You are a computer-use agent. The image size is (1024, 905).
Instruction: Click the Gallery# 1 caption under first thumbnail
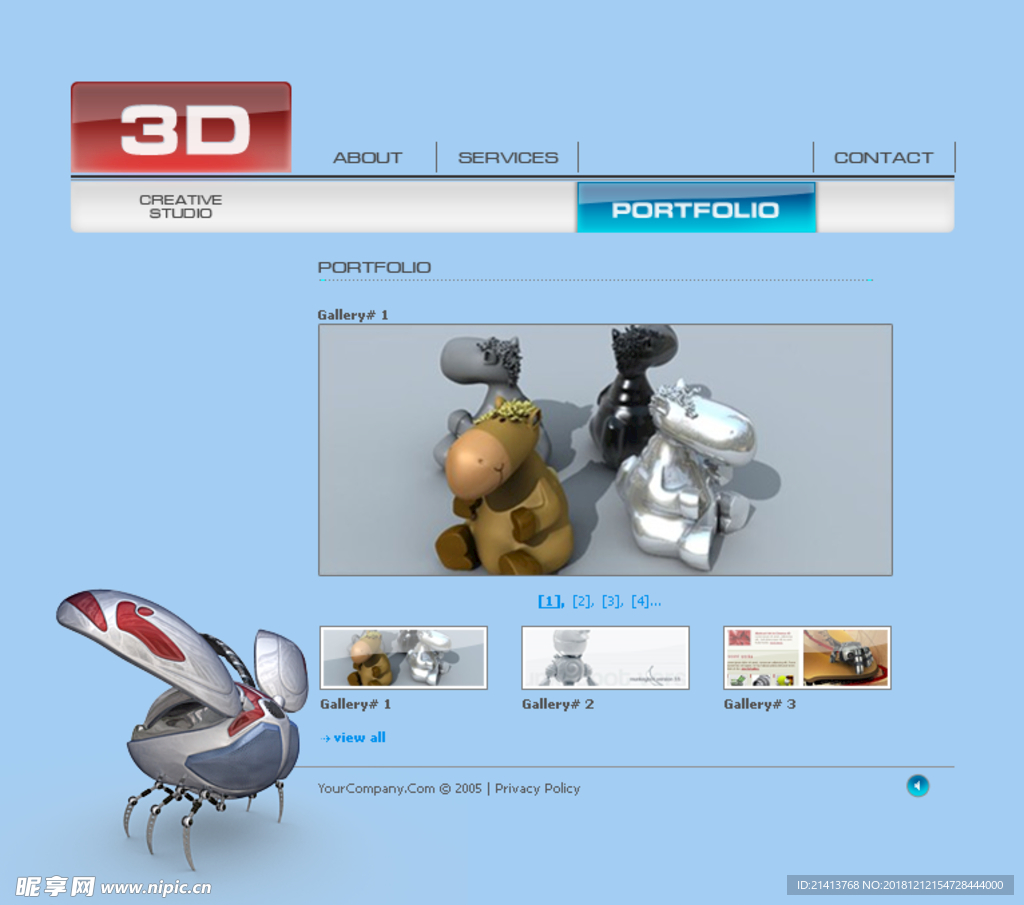tap(355, 705)
